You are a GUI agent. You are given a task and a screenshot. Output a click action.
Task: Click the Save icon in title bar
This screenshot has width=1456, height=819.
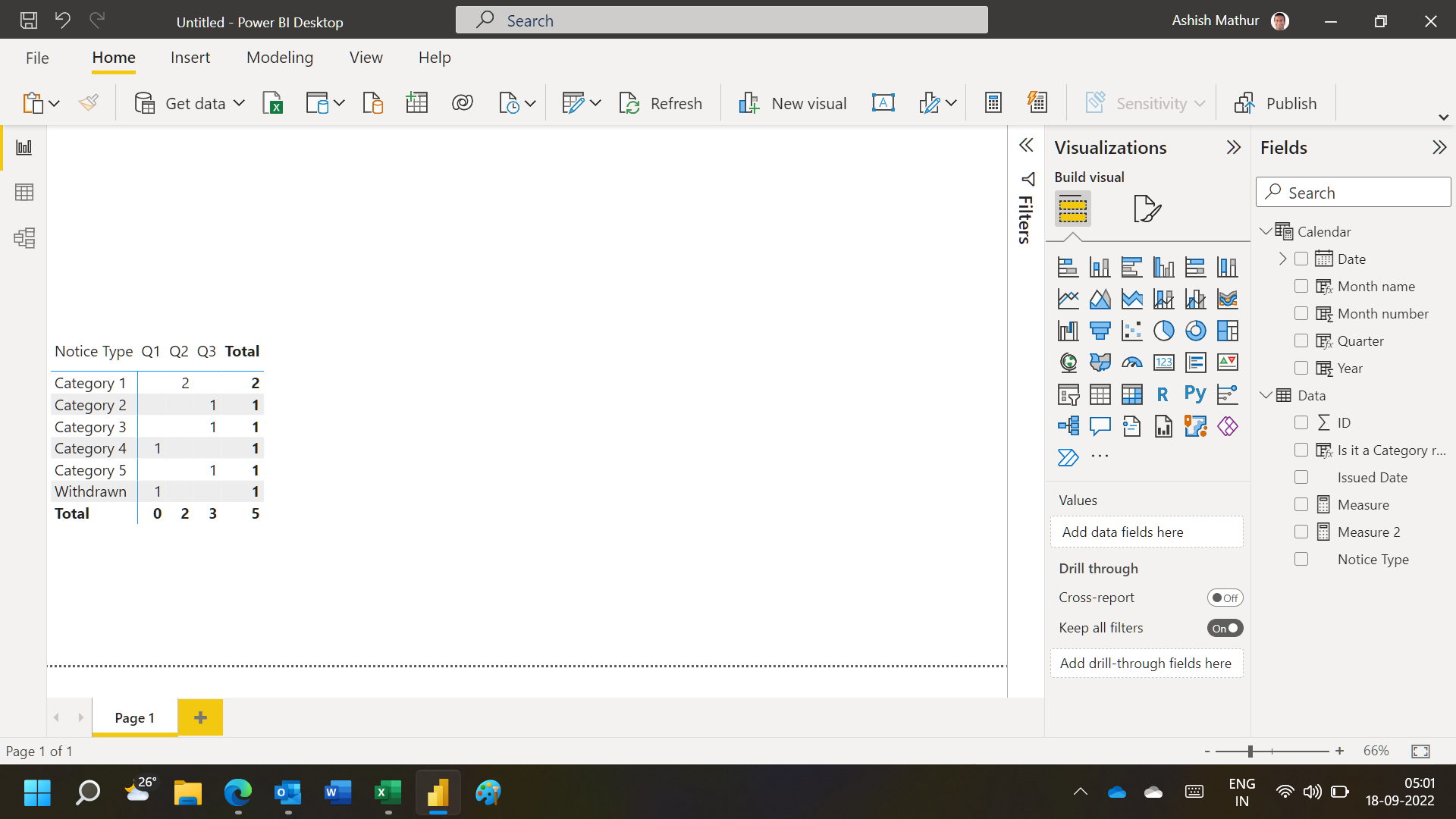(x=29, y=20)
